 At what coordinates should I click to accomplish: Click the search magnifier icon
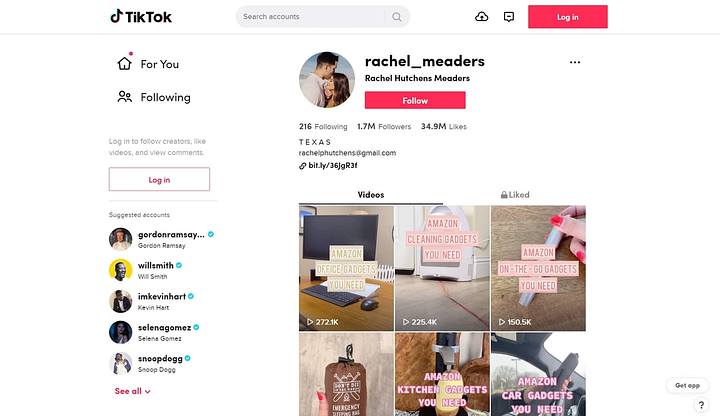(x=397, y=17)
